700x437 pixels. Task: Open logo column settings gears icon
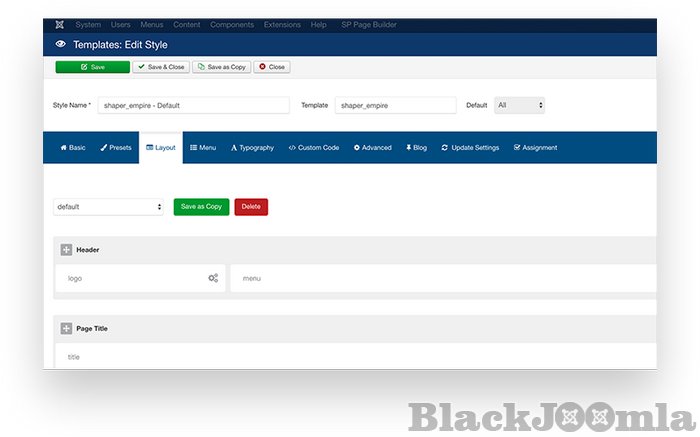(x=213, y=278)
